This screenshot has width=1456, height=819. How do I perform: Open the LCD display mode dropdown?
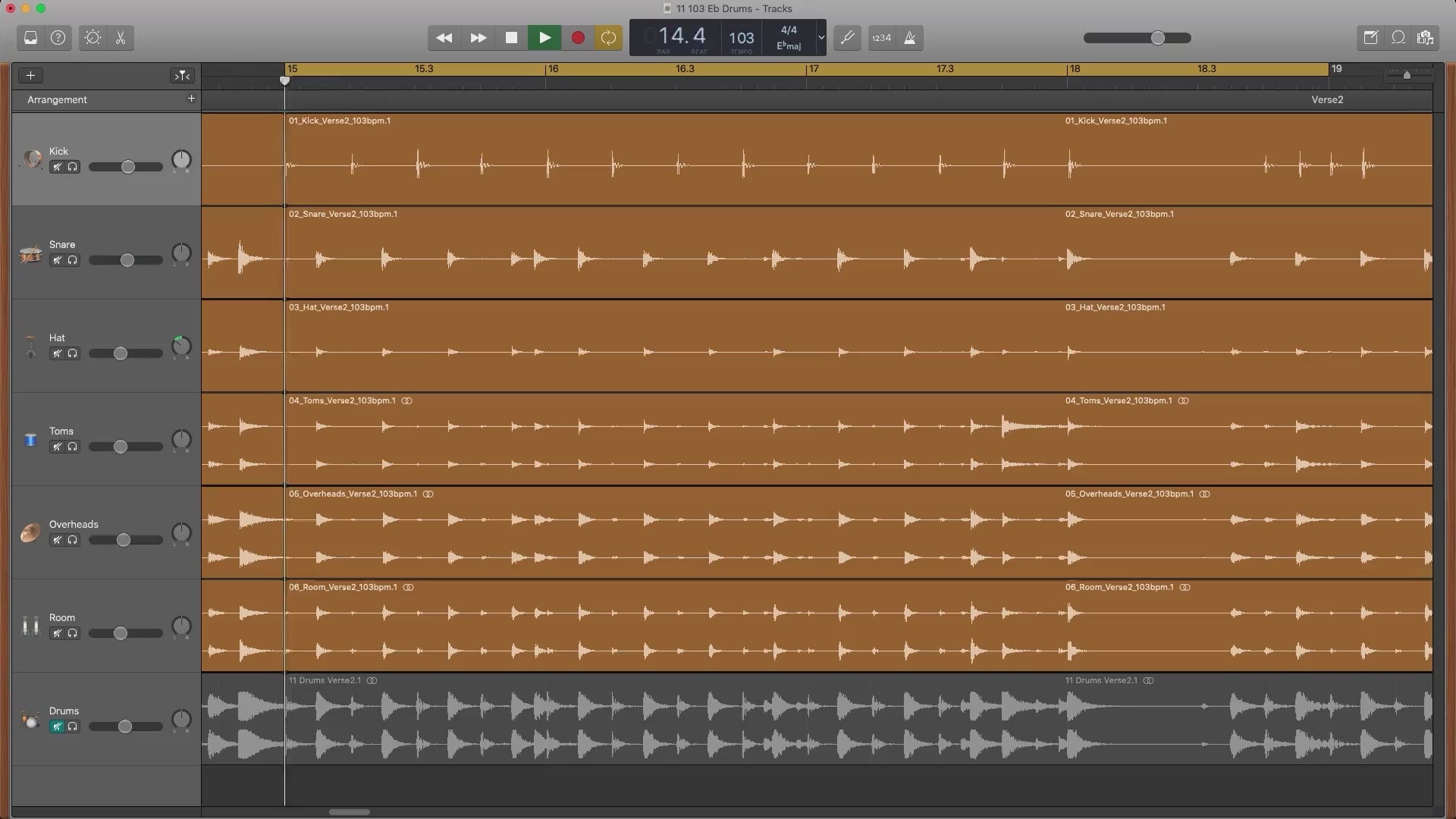tap(821, 38)
